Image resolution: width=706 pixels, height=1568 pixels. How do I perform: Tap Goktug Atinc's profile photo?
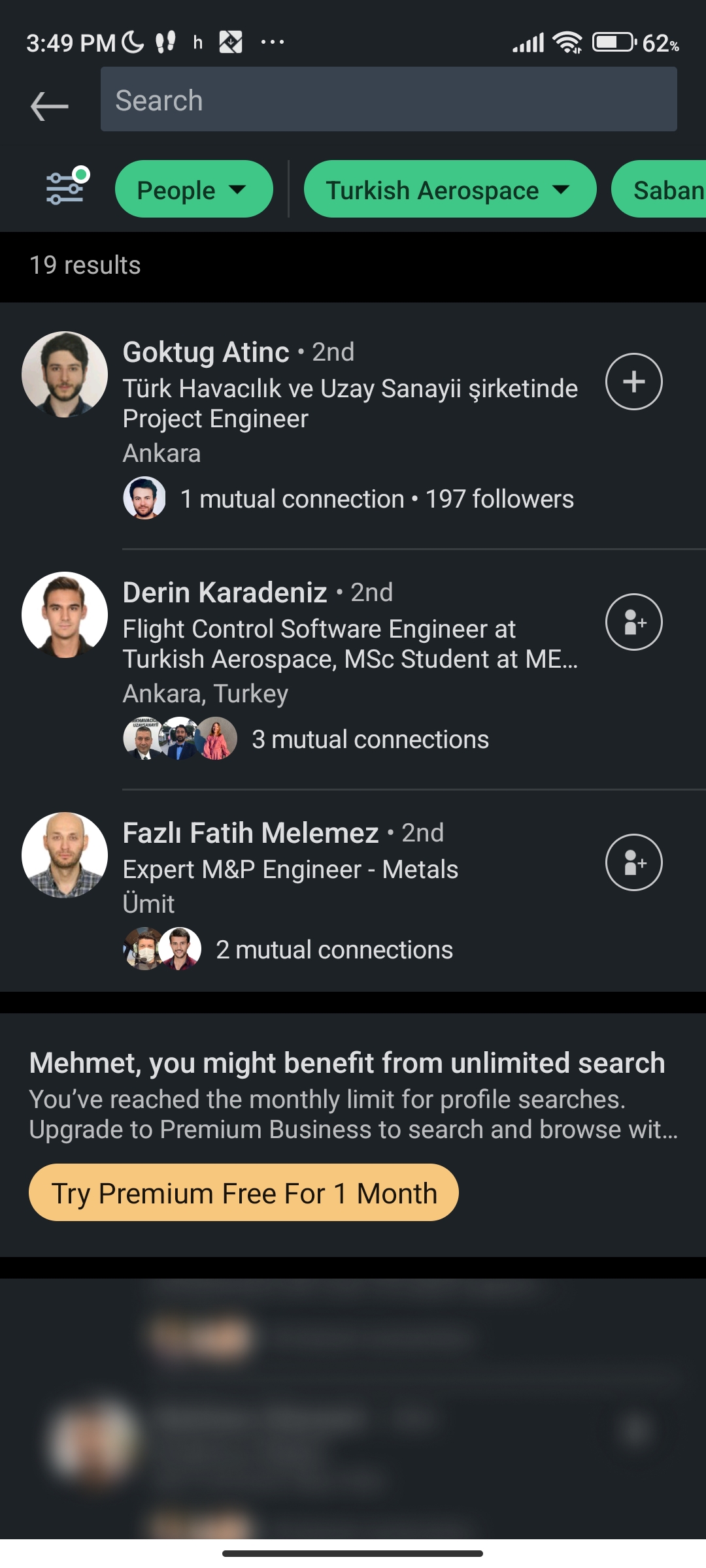[65, 374]
